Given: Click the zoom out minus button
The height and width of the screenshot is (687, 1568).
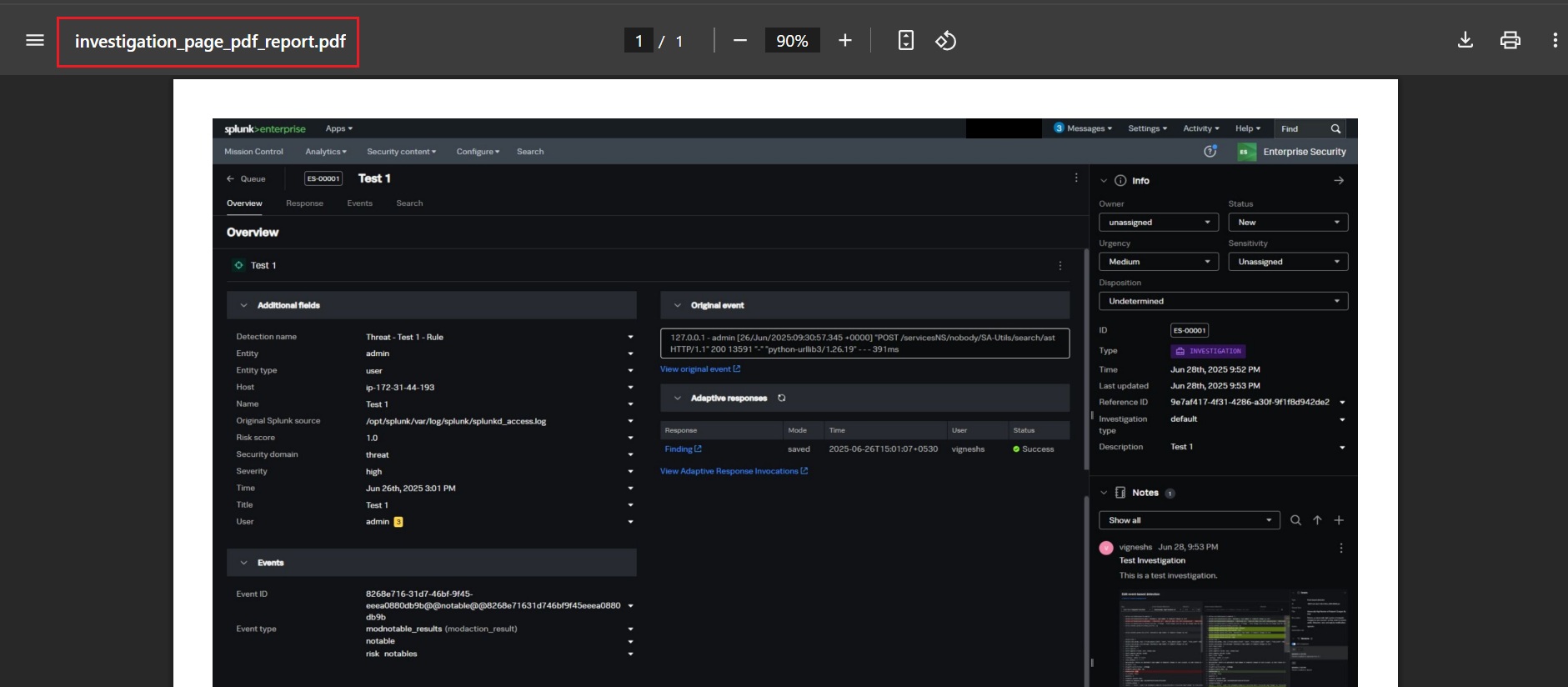Looking at the screenshot, I should coord(739,40).
